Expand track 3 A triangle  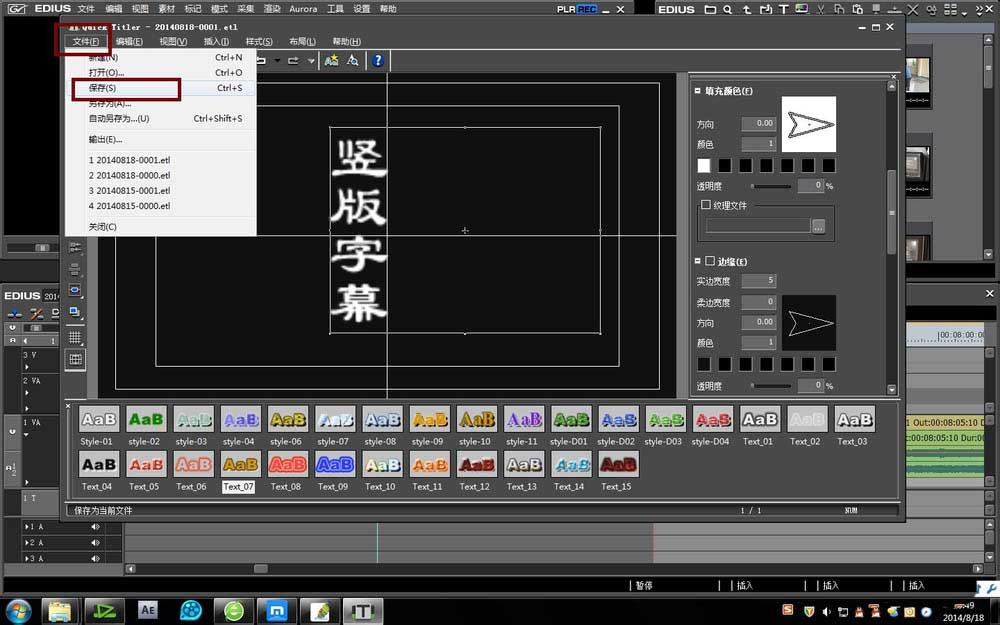click(27, 559)
